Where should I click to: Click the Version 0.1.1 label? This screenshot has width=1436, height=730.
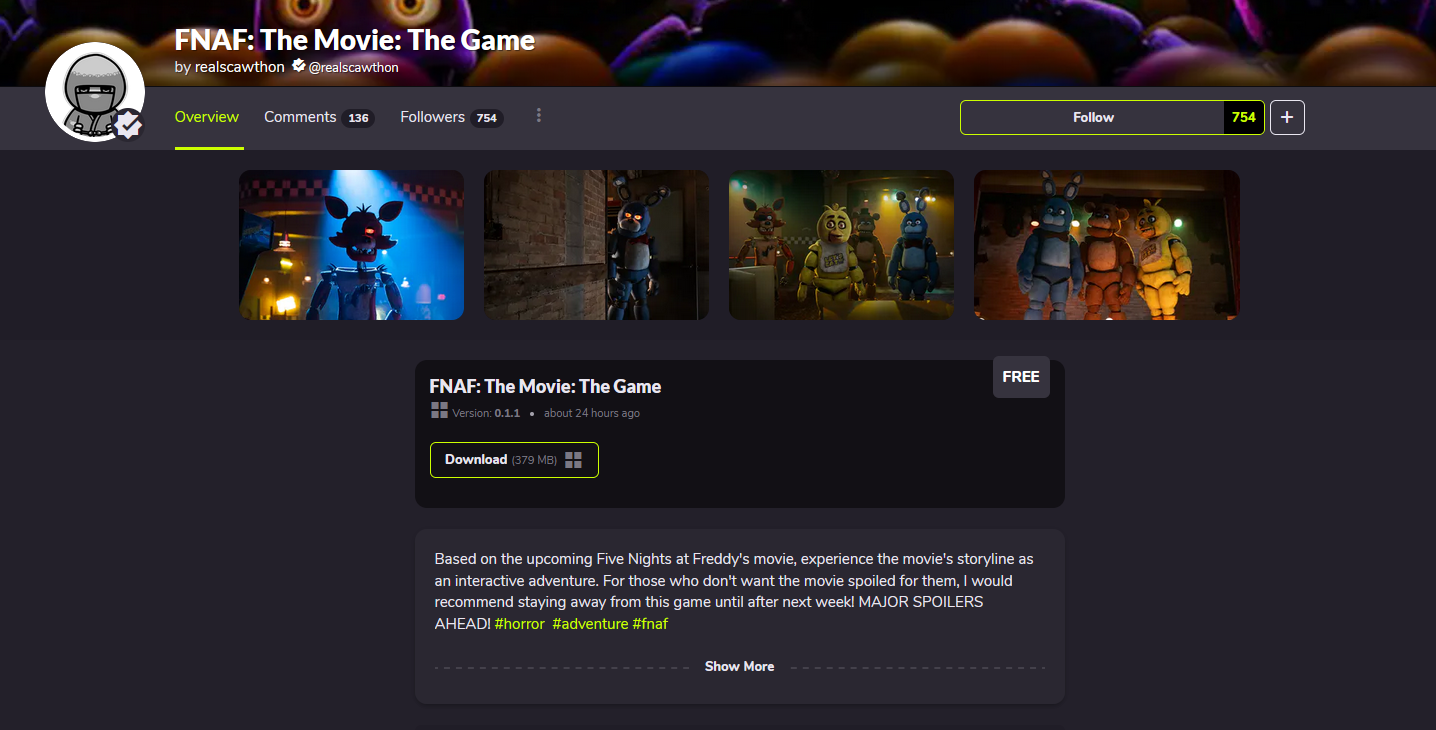tap(486, 413)
